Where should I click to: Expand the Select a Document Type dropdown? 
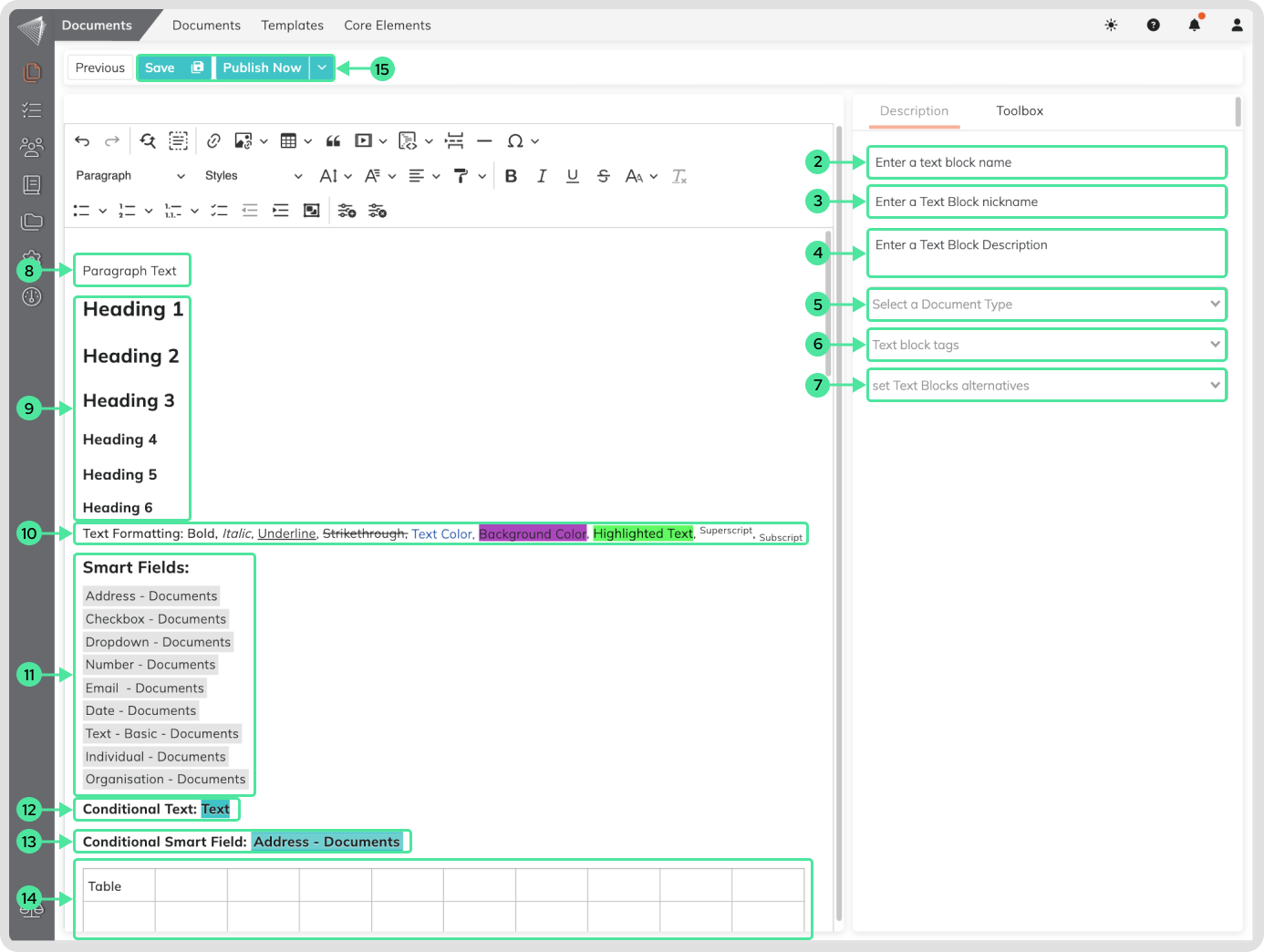point(1045,305)
